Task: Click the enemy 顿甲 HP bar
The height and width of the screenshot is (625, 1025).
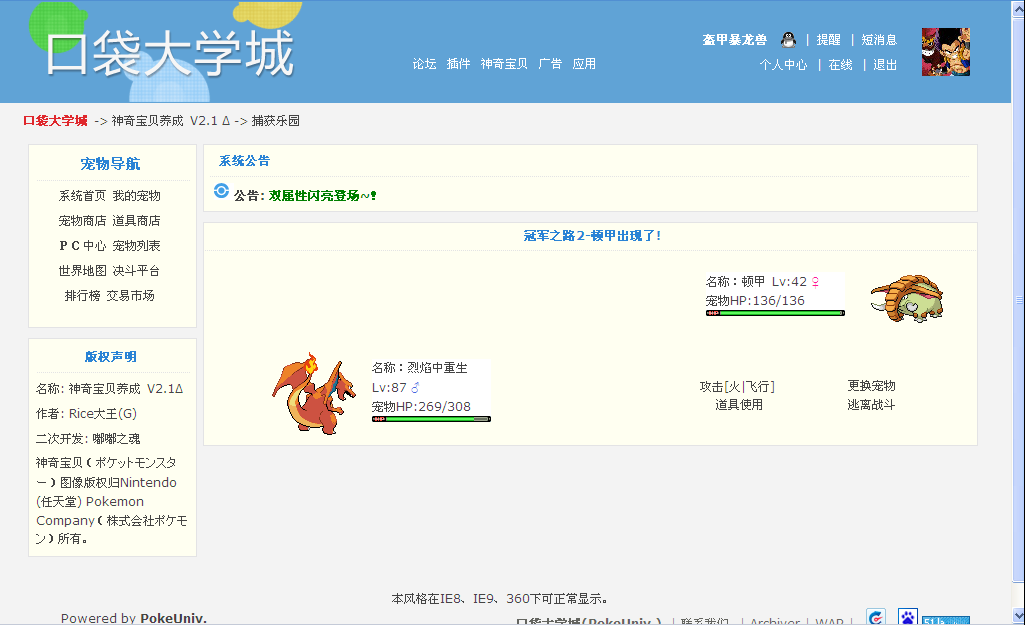Action: [775, 313]
